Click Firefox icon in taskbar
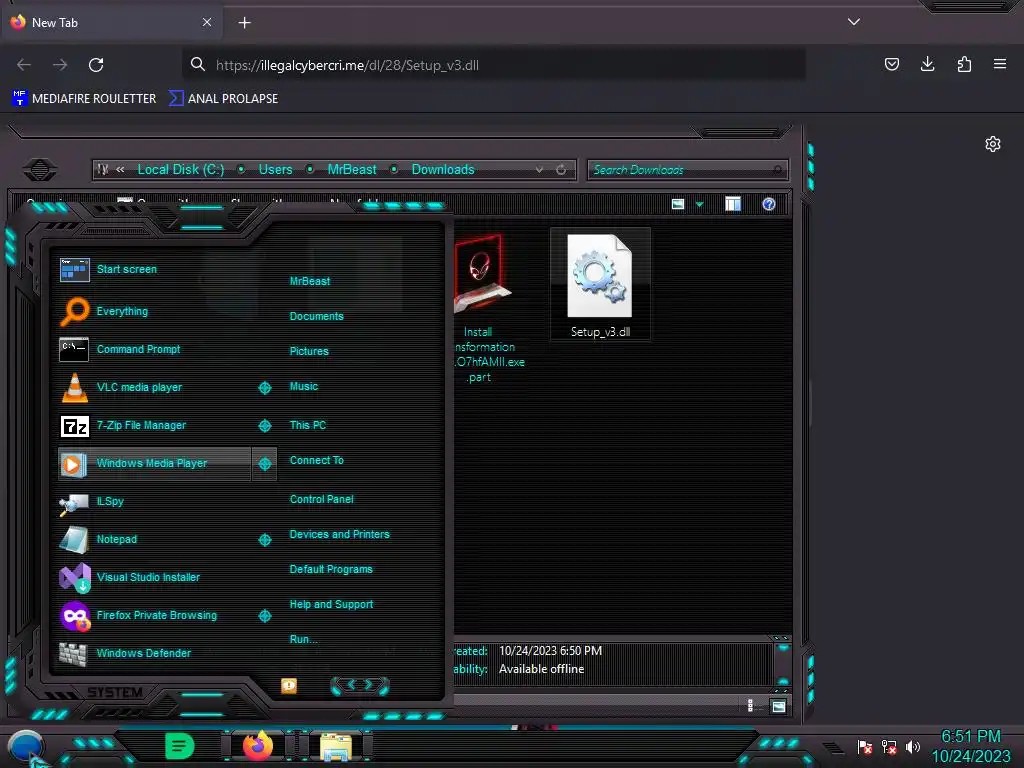1024x768 pixels. (257, 745)
